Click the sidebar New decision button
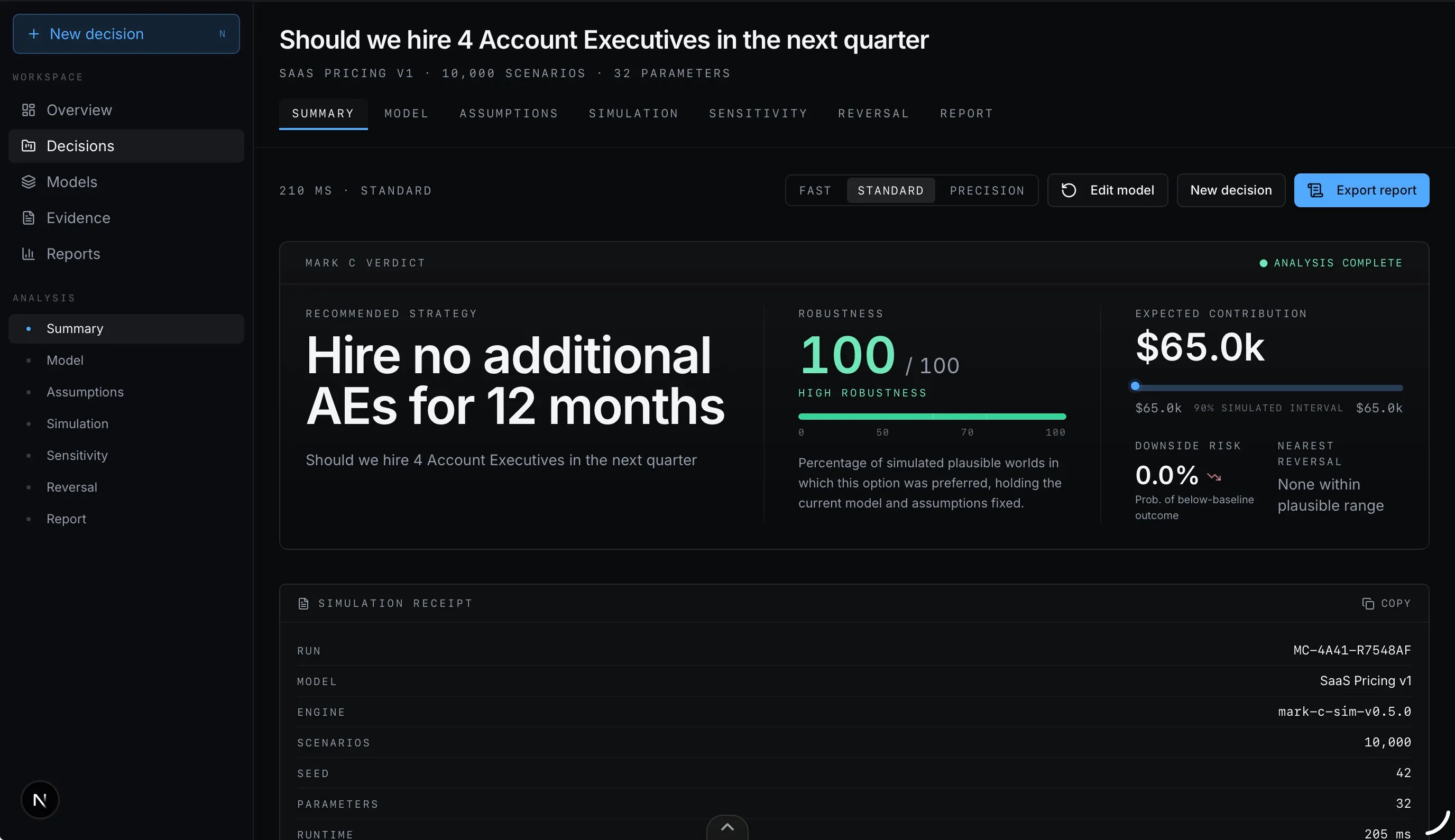The height and width of the screenshot is (840, 1455). (126, 34)
